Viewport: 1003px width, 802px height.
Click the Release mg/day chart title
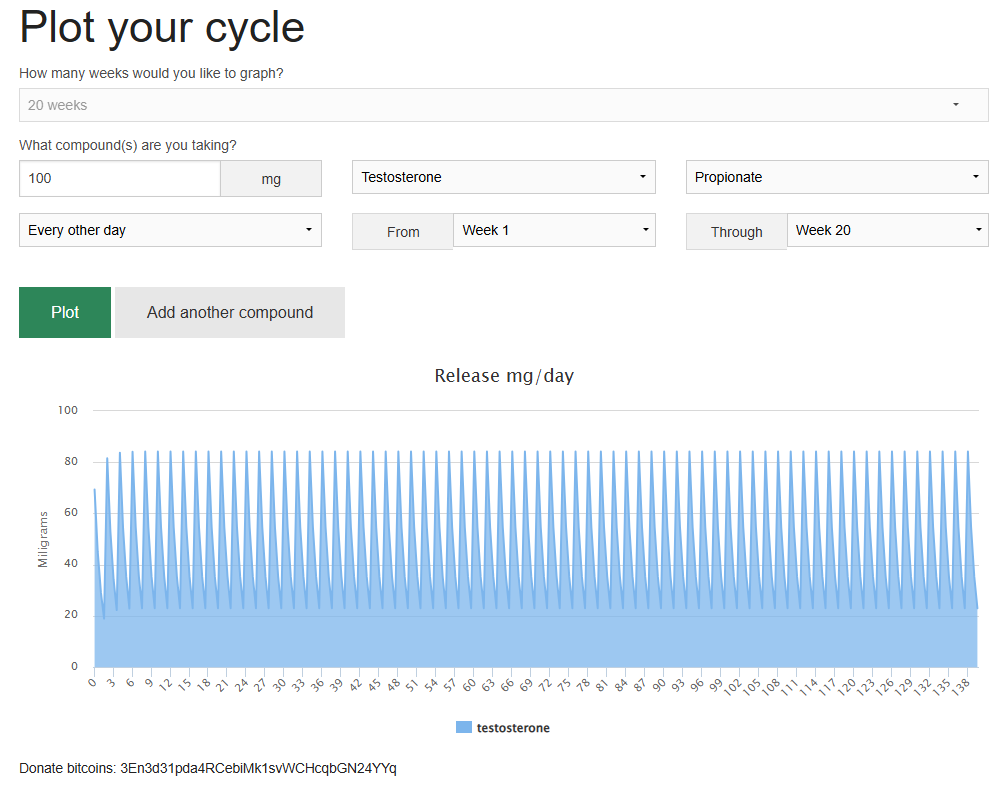pyautogui.click(x=504, y=376)
